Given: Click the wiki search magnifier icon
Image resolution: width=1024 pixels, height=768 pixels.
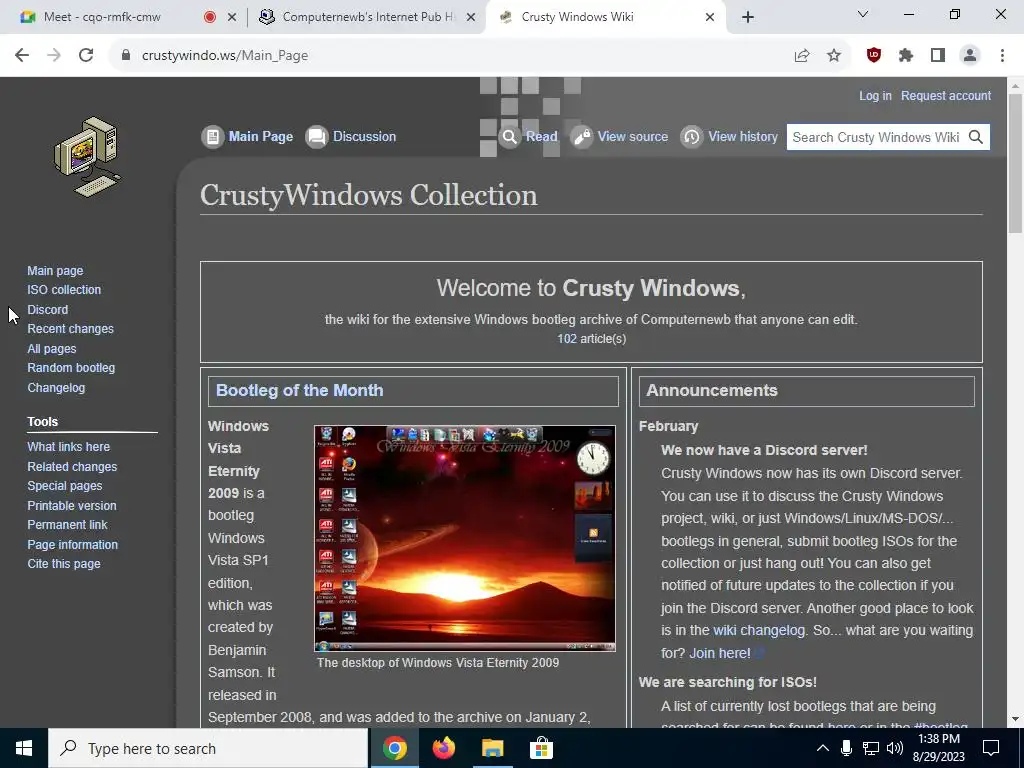Looking at the screenshot, I should (x=976, y=137).
